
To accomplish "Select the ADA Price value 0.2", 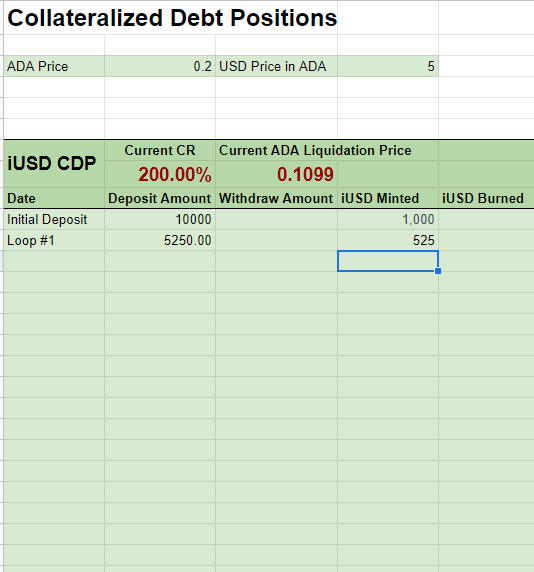I will 160,66.
